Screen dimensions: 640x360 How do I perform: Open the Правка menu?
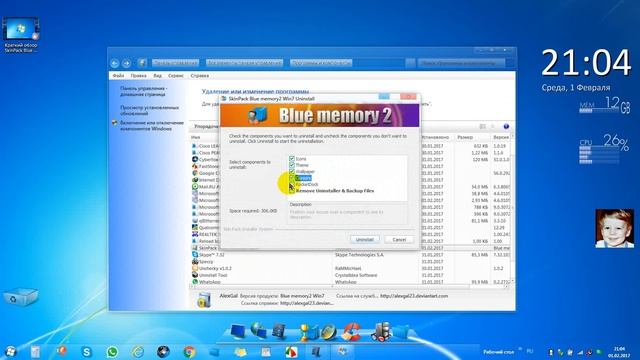(138, 76)
